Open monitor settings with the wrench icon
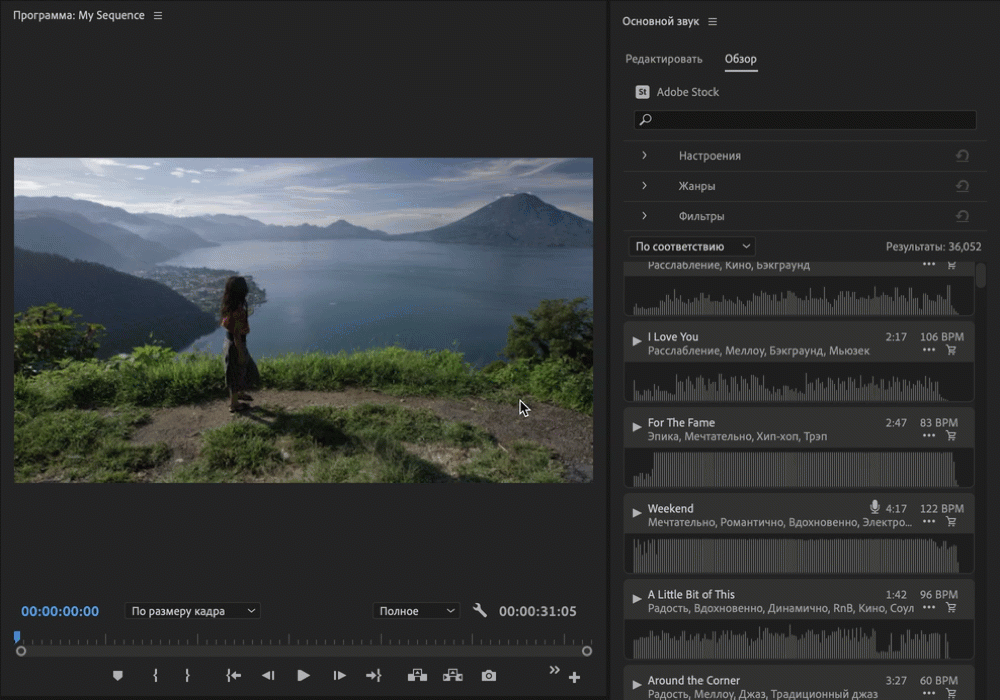This screenshot has height=700, width=1000. click(480, 610)
